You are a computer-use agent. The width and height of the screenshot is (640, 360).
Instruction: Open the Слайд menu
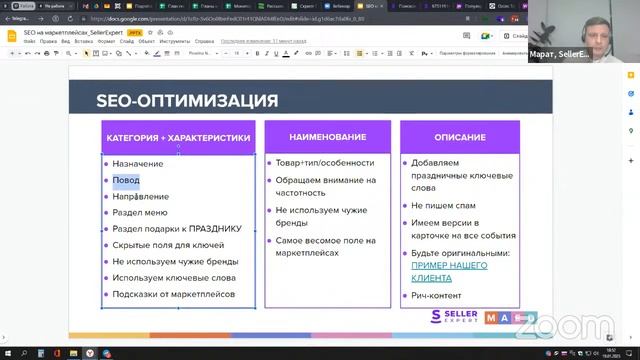(127, 41)
